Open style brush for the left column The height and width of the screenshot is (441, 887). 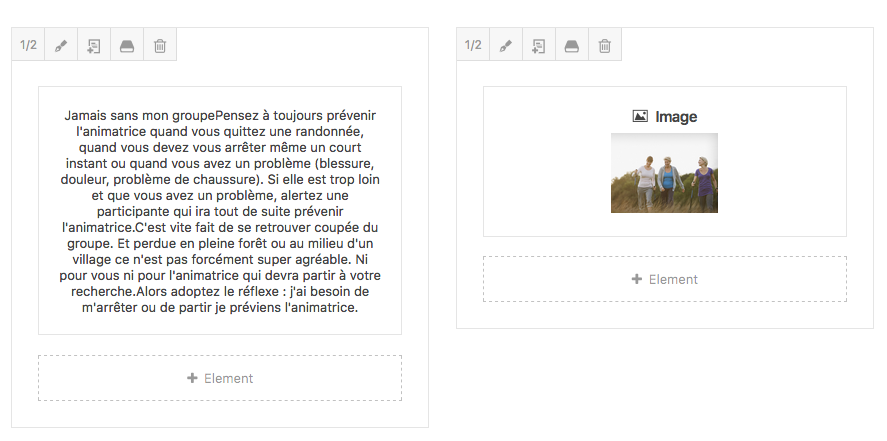click(x=61, y=46)
